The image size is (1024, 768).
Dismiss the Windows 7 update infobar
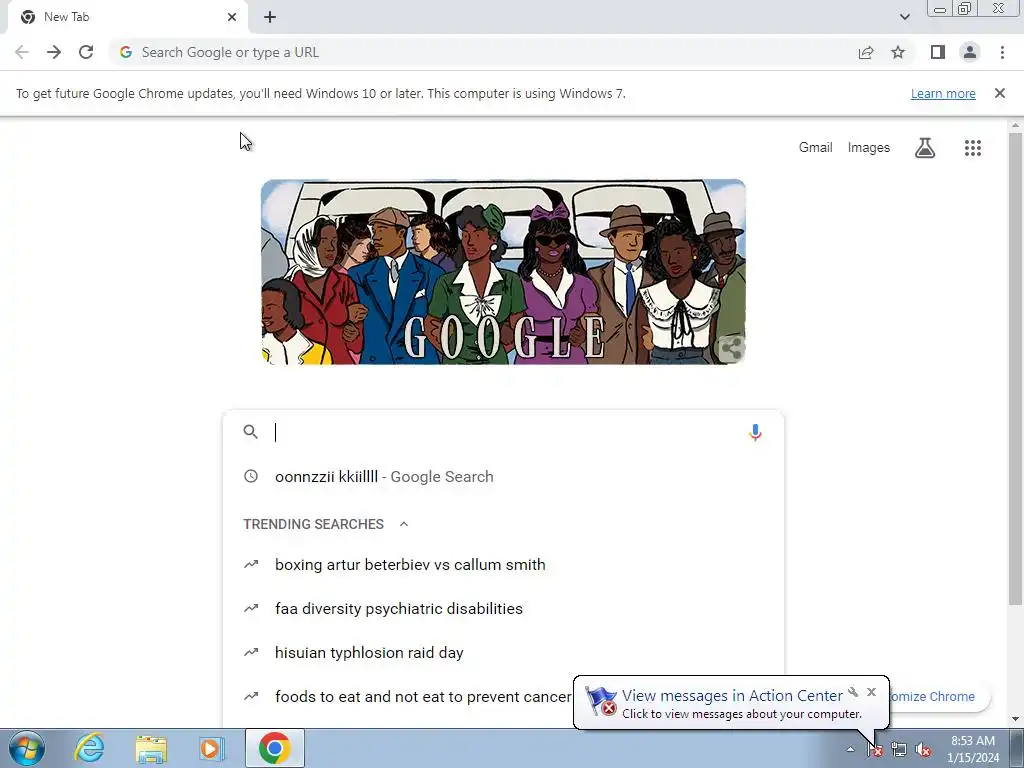pos(999,93)
